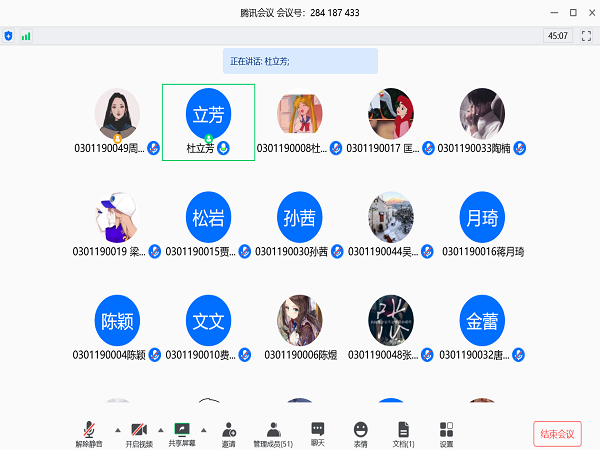The image size is (600, 450).
Task: Open the emoji reactions (表情) icon
Action: tap(360, 428)
